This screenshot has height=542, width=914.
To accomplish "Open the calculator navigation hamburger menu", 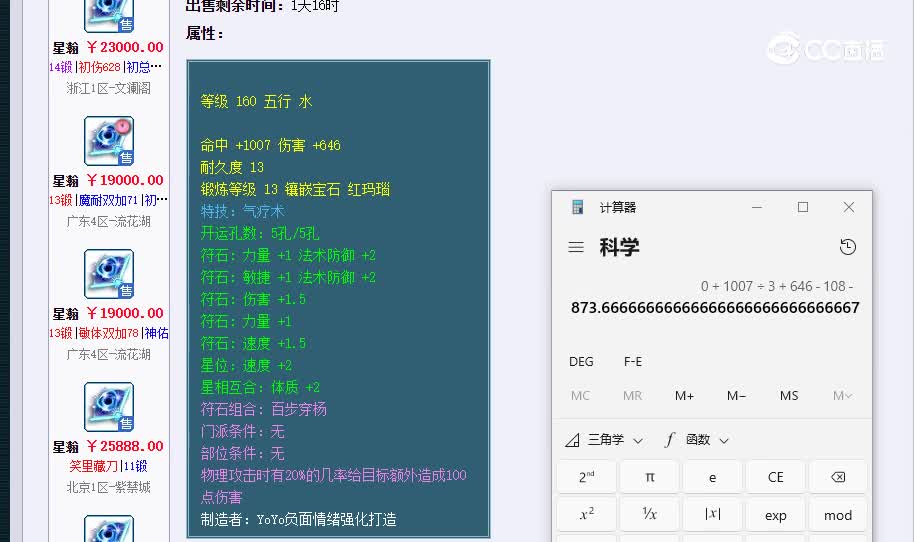I will coord(576,247).
